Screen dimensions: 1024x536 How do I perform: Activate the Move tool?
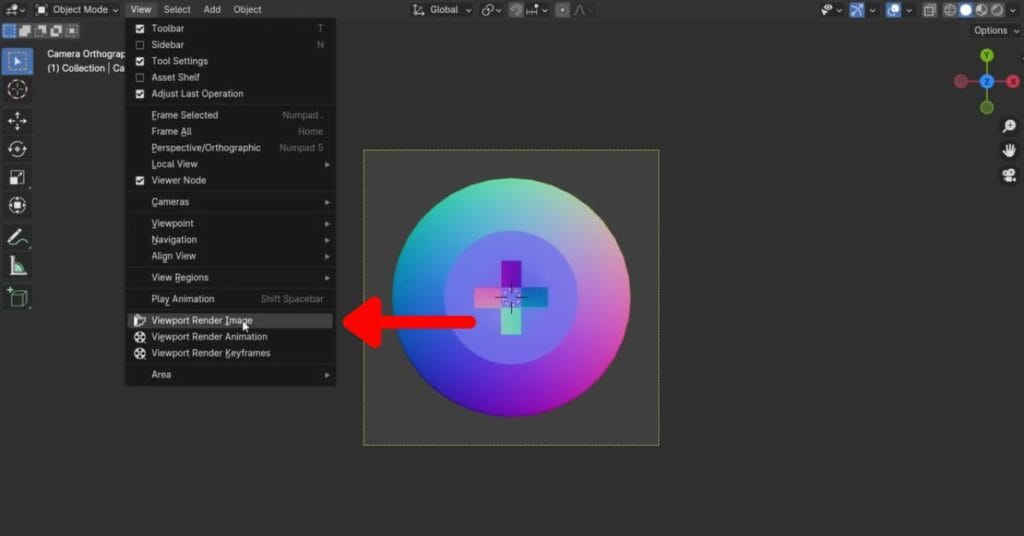point(17,121)
